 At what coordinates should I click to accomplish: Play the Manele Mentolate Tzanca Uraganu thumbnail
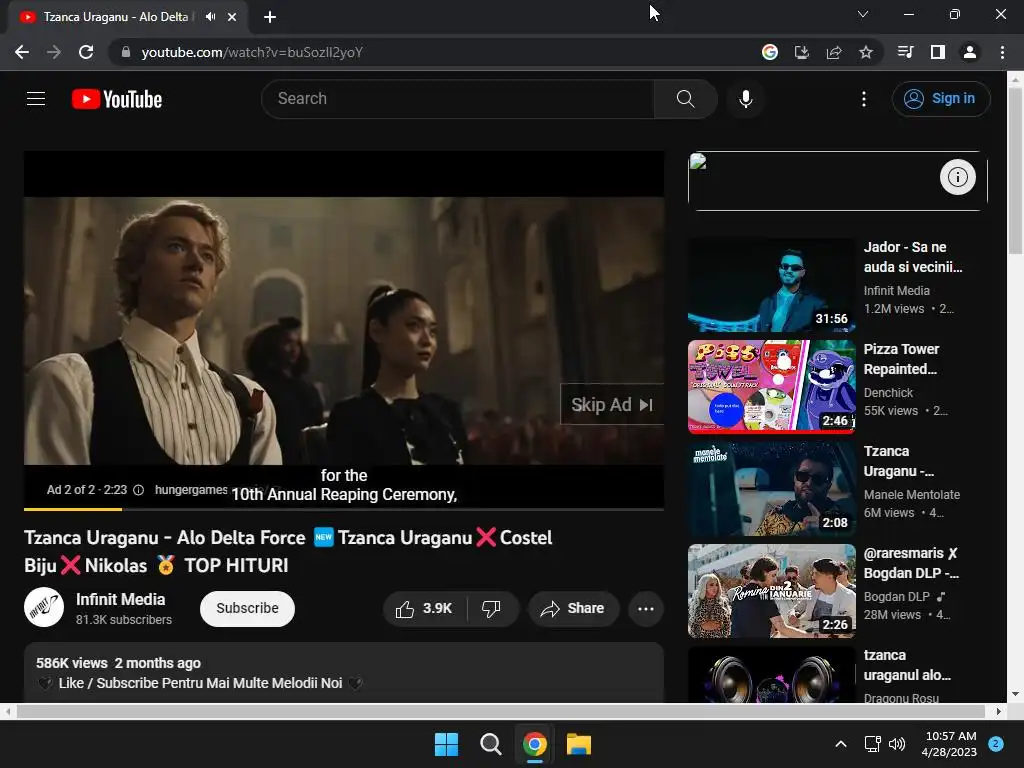(771, 488)
